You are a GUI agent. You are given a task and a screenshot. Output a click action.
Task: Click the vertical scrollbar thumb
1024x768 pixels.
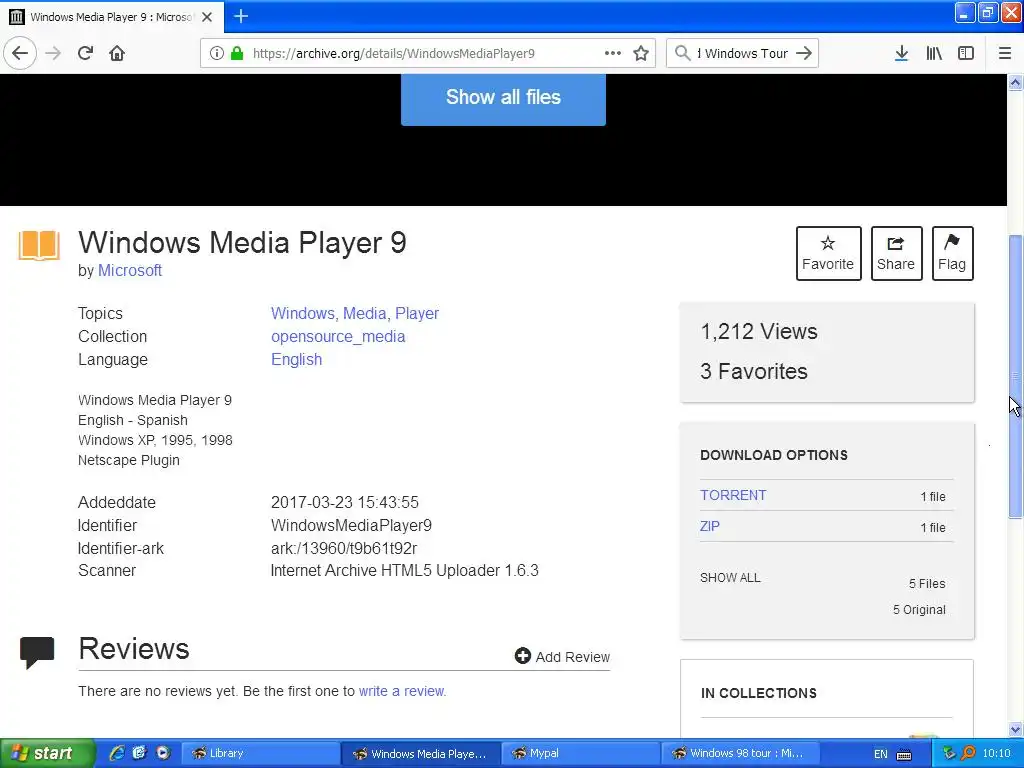pos(1016,376)
